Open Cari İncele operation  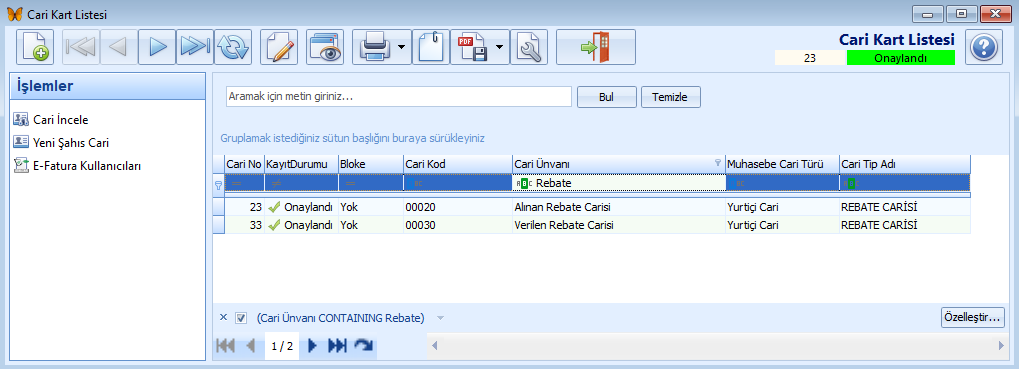click(60, 120)
